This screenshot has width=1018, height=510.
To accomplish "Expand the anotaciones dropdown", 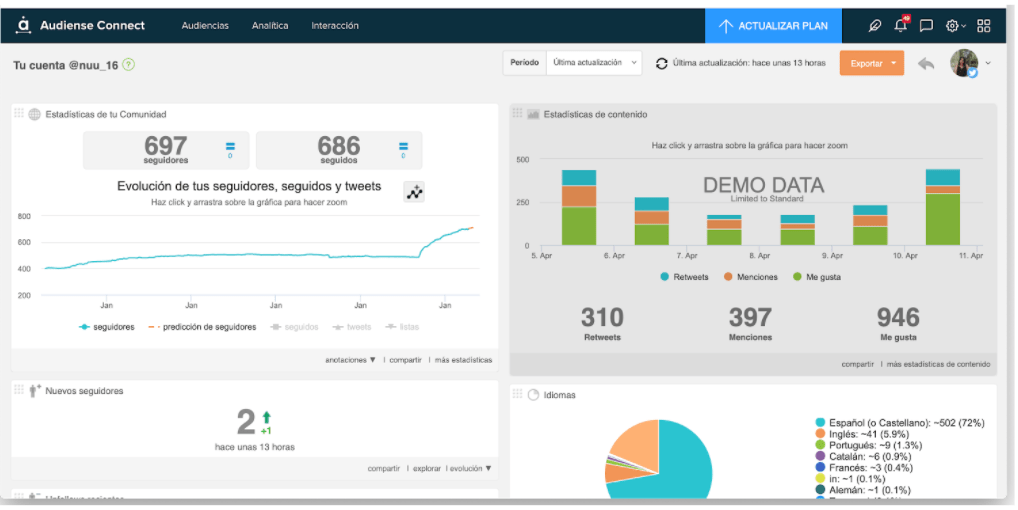I will [350, 360].
